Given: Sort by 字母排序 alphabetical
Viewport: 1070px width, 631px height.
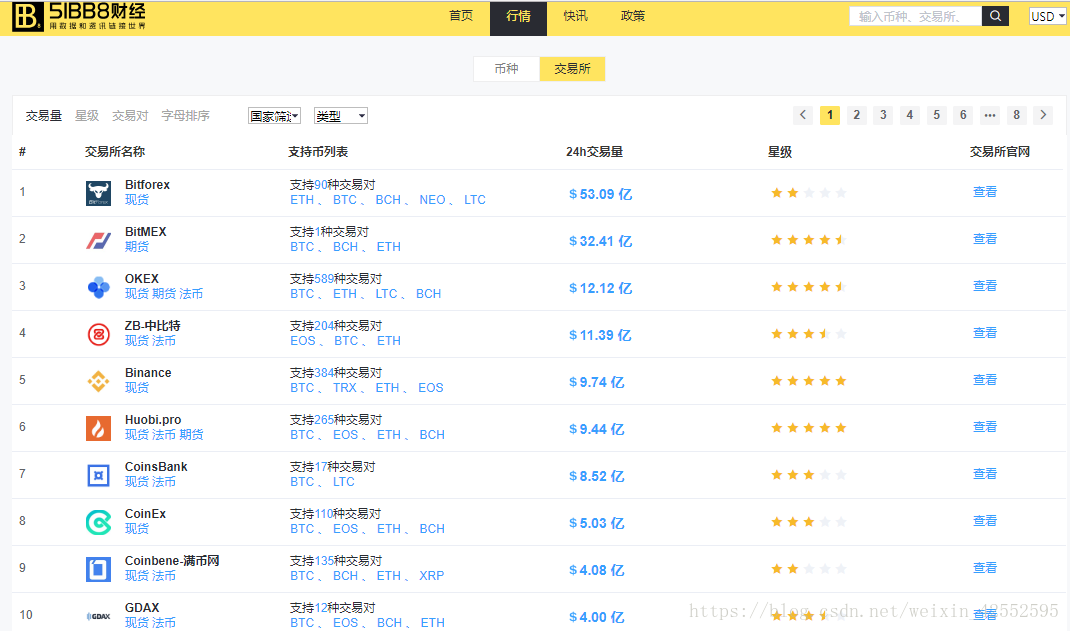Looking at the screenshot, I should tap(185, 116).
